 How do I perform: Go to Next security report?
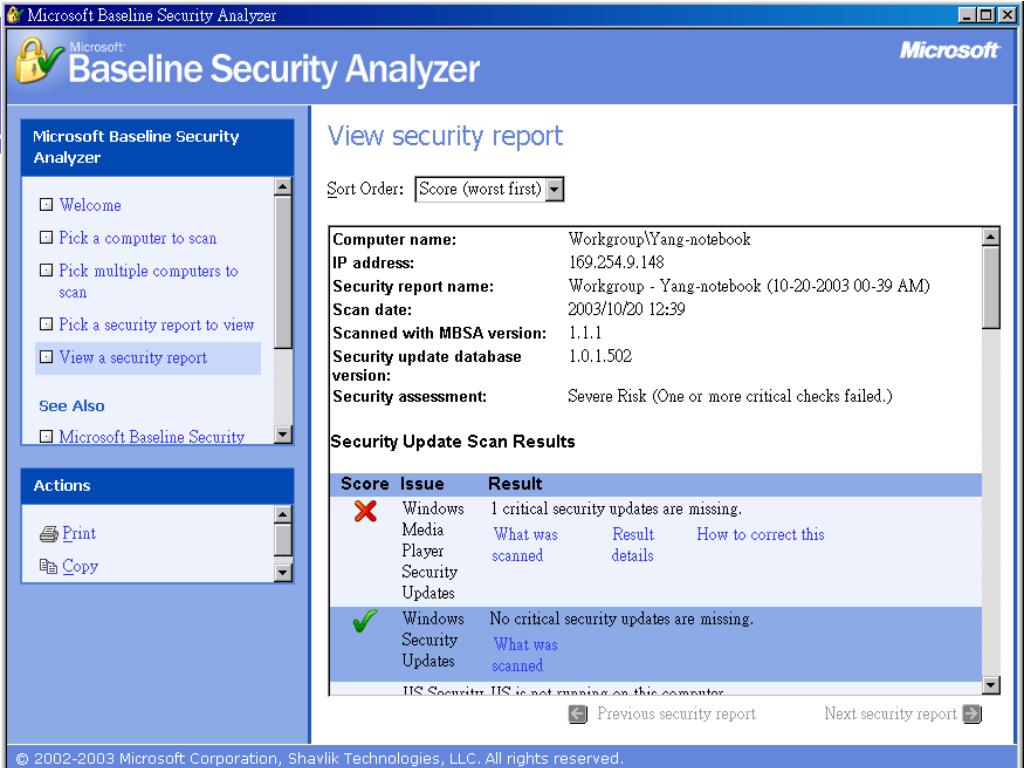point(891,714)
